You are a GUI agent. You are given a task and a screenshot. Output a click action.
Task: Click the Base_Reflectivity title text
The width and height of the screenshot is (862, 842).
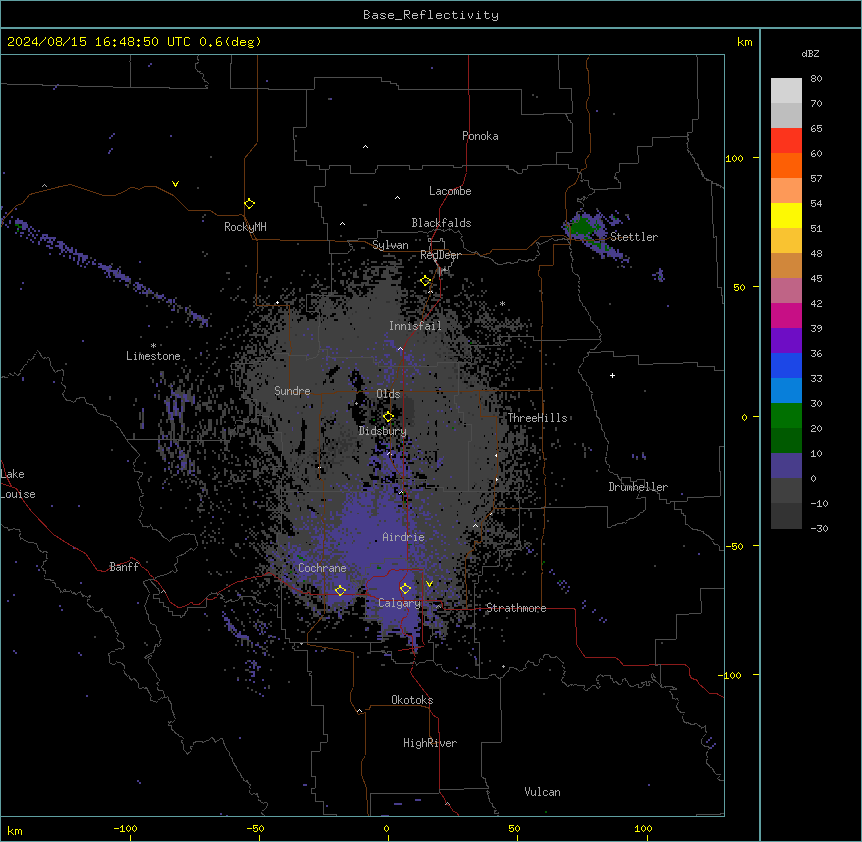click(431, 15)
